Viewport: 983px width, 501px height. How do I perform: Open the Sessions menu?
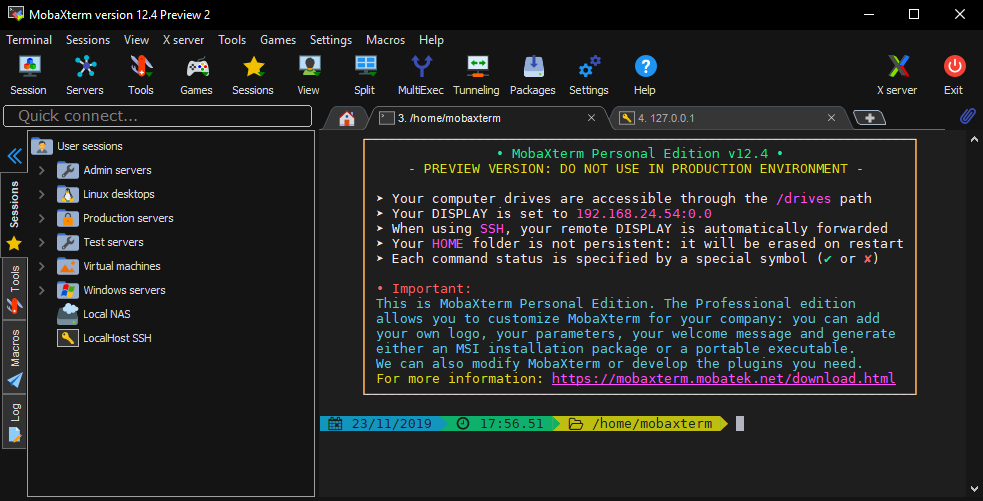click(88, 40)
